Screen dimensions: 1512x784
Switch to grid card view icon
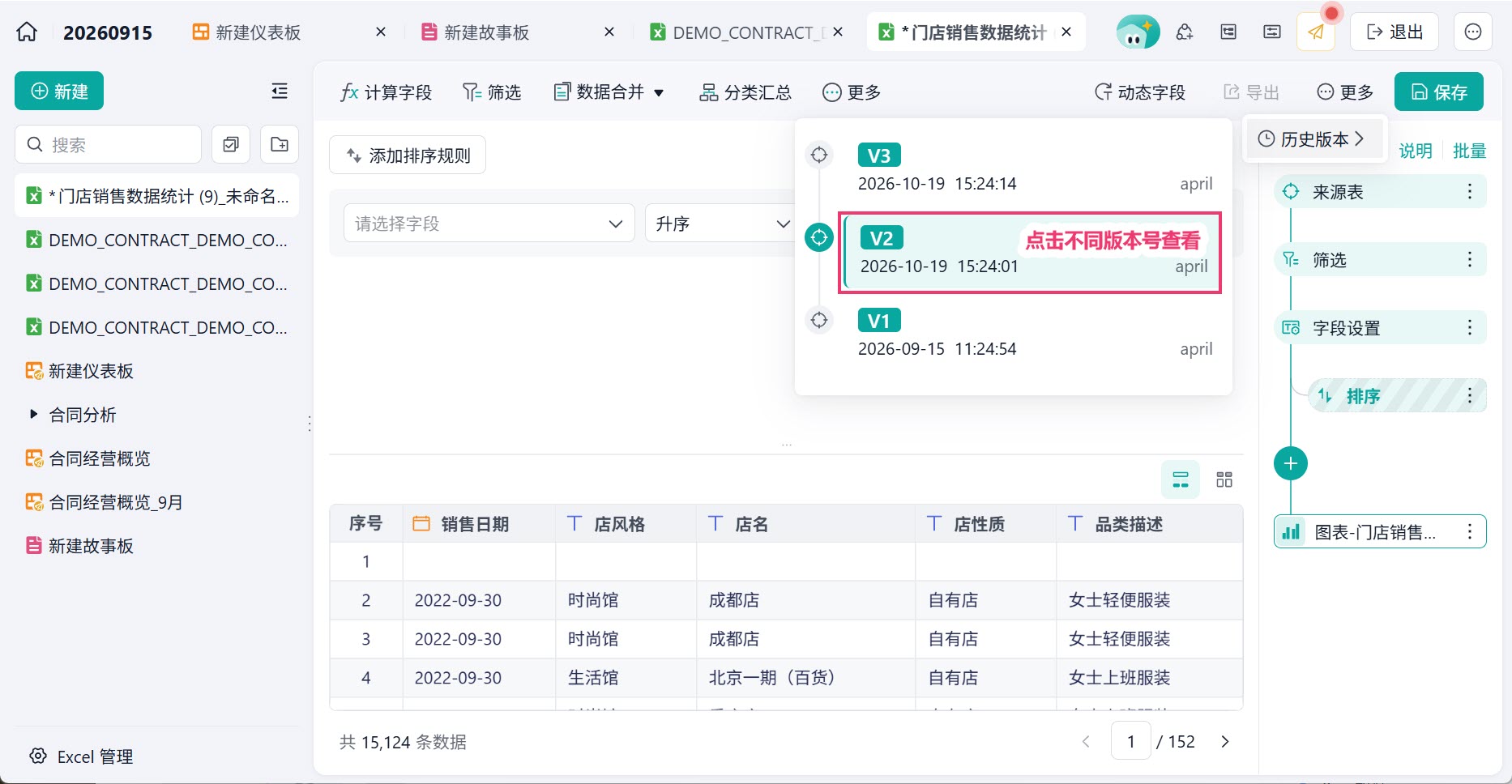pyautogui.click(x=1224, y=479)
